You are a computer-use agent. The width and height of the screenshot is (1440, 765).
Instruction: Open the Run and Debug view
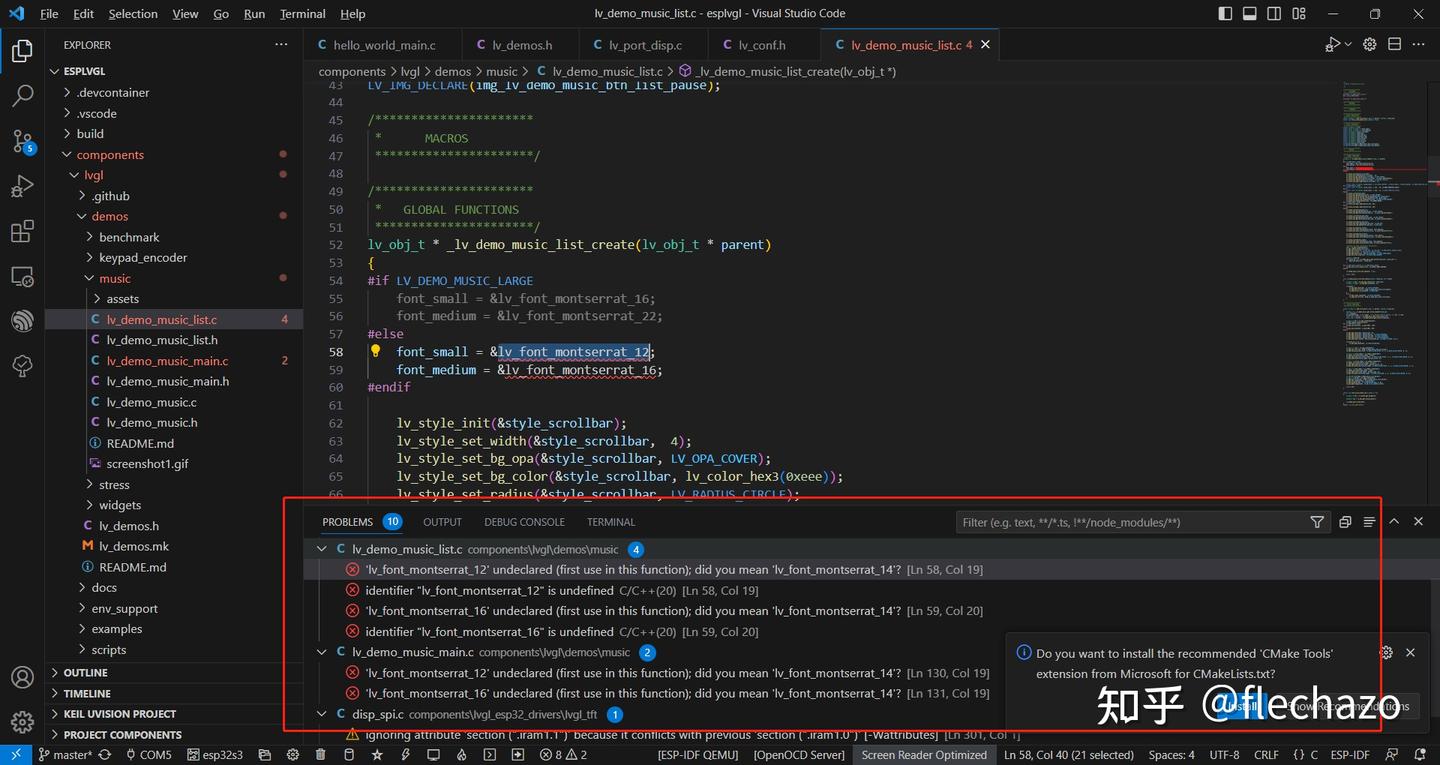click(22, 187)
